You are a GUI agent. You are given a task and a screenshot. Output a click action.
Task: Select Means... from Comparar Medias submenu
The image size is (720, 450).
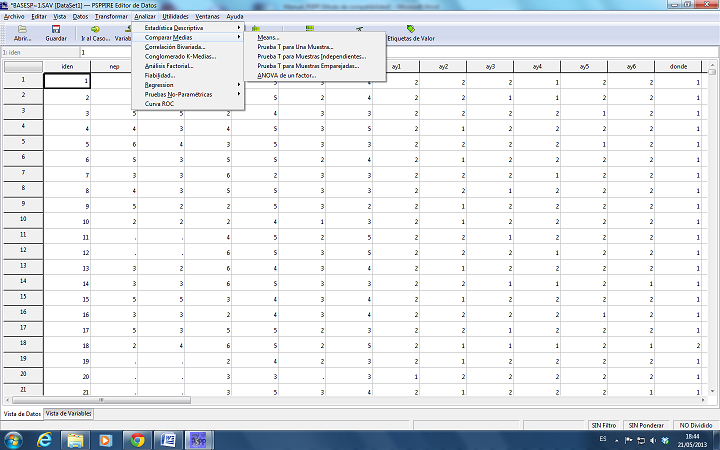pyautogui.click(x=268, y=38)
